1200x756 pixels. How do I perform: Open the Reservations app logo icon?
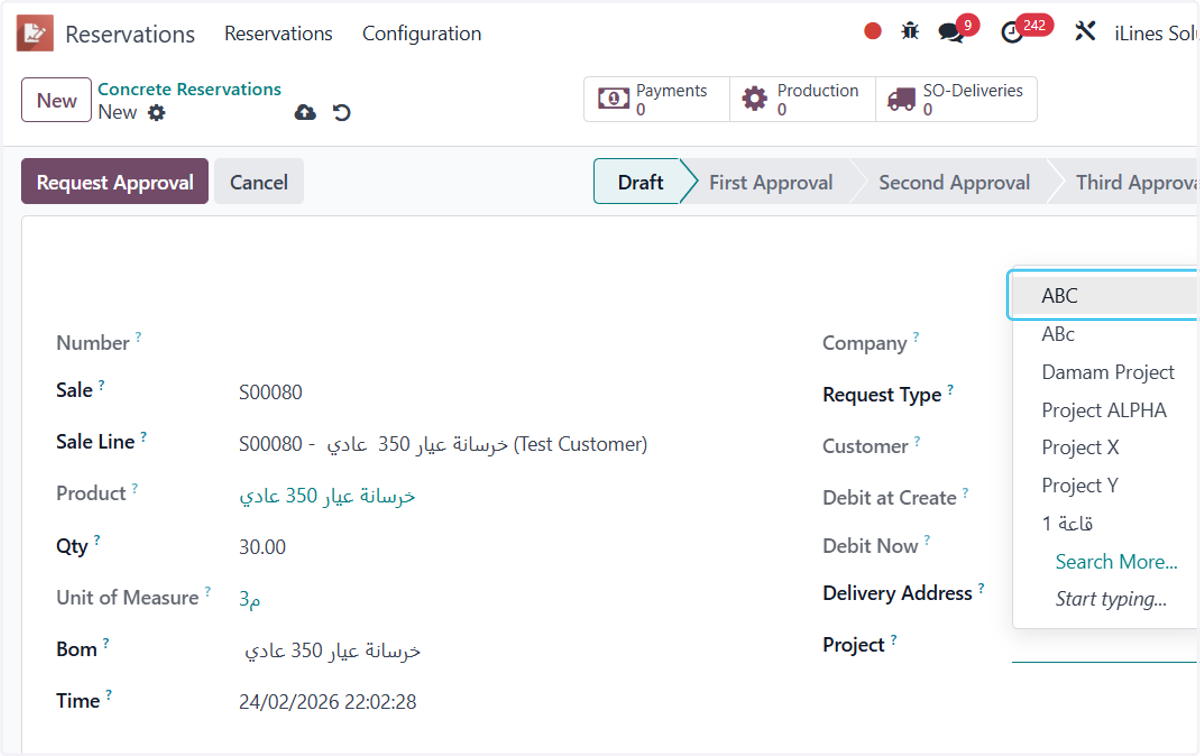point(35,33)
